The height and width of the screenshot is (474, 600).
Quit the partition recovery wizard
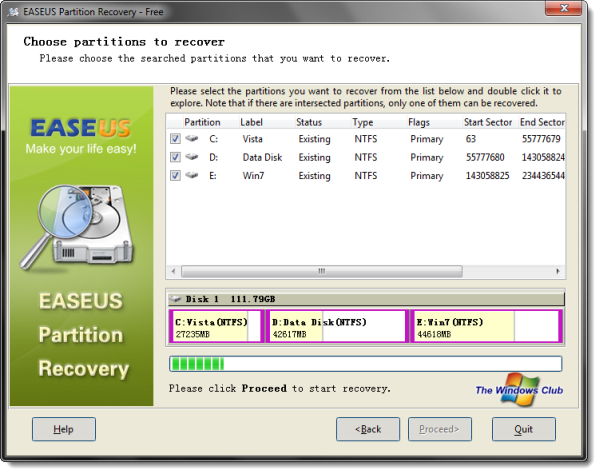tap(524, 429)
